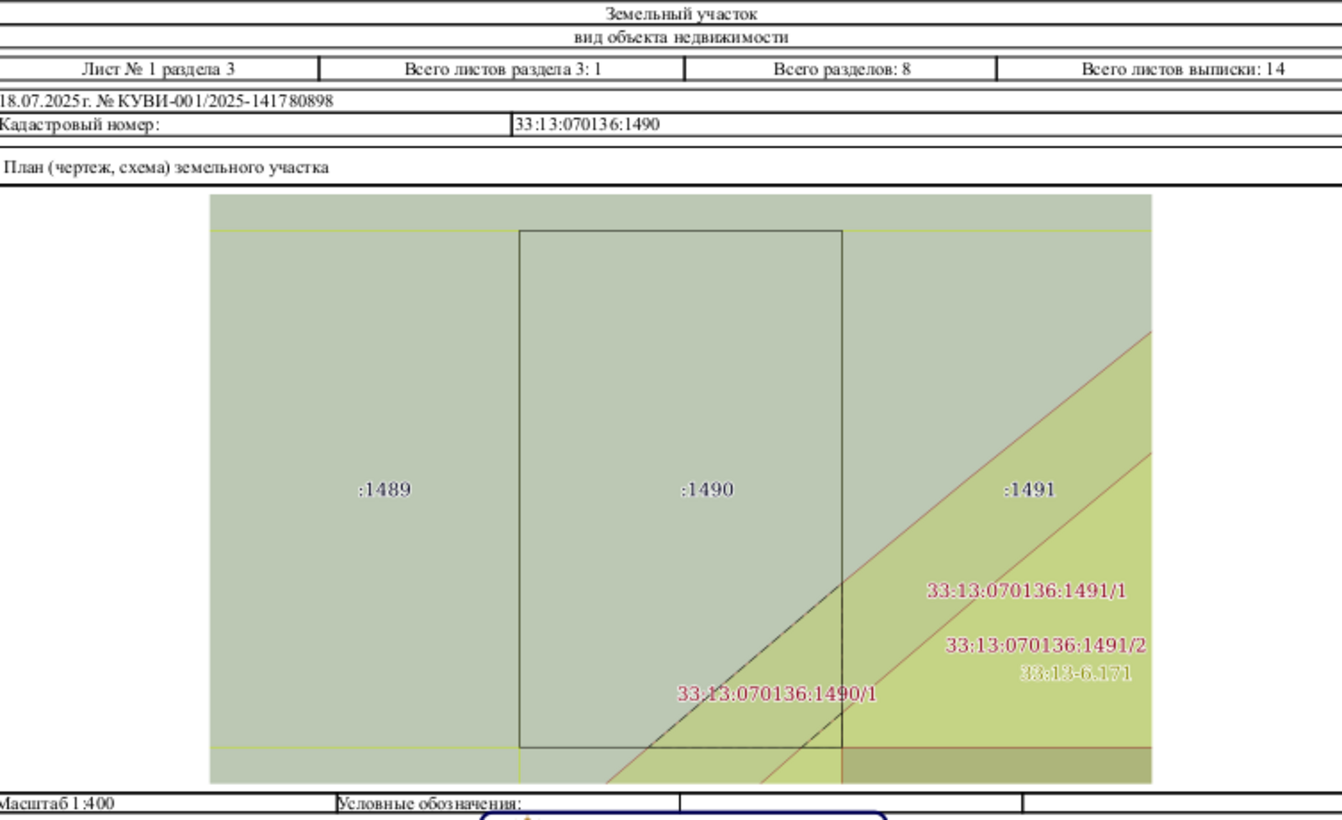Select the 'Кадастровый номер:' label
The image size is (1342, 820).
(x=80, y=125)
